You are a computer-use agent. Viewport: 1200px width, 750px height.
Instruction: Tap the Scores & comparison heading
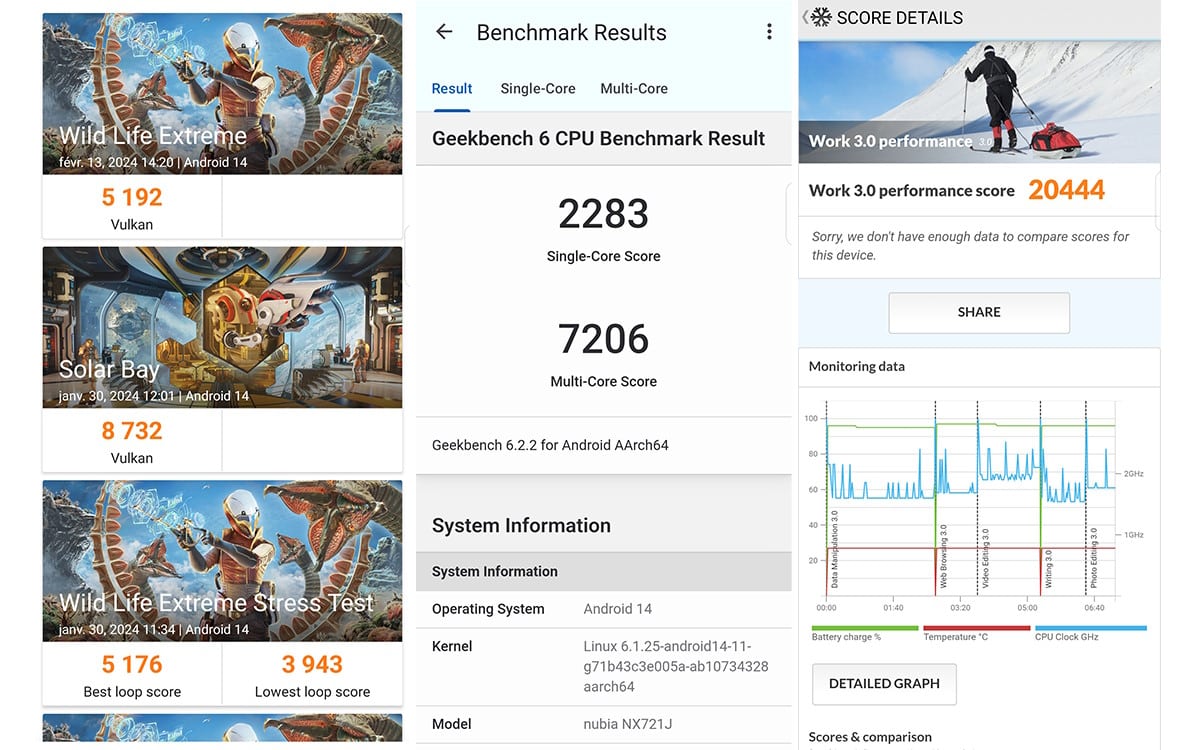[x=870, y=737]
